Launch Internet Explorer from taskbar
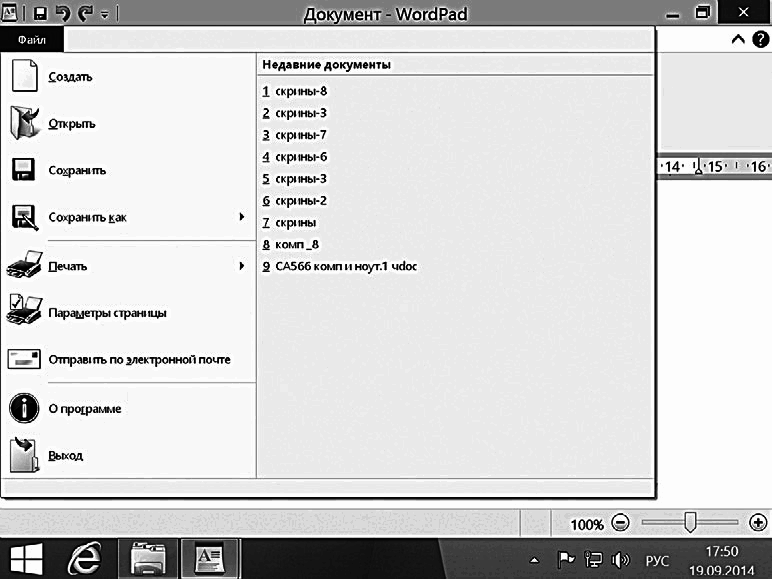 coord(85,558)
